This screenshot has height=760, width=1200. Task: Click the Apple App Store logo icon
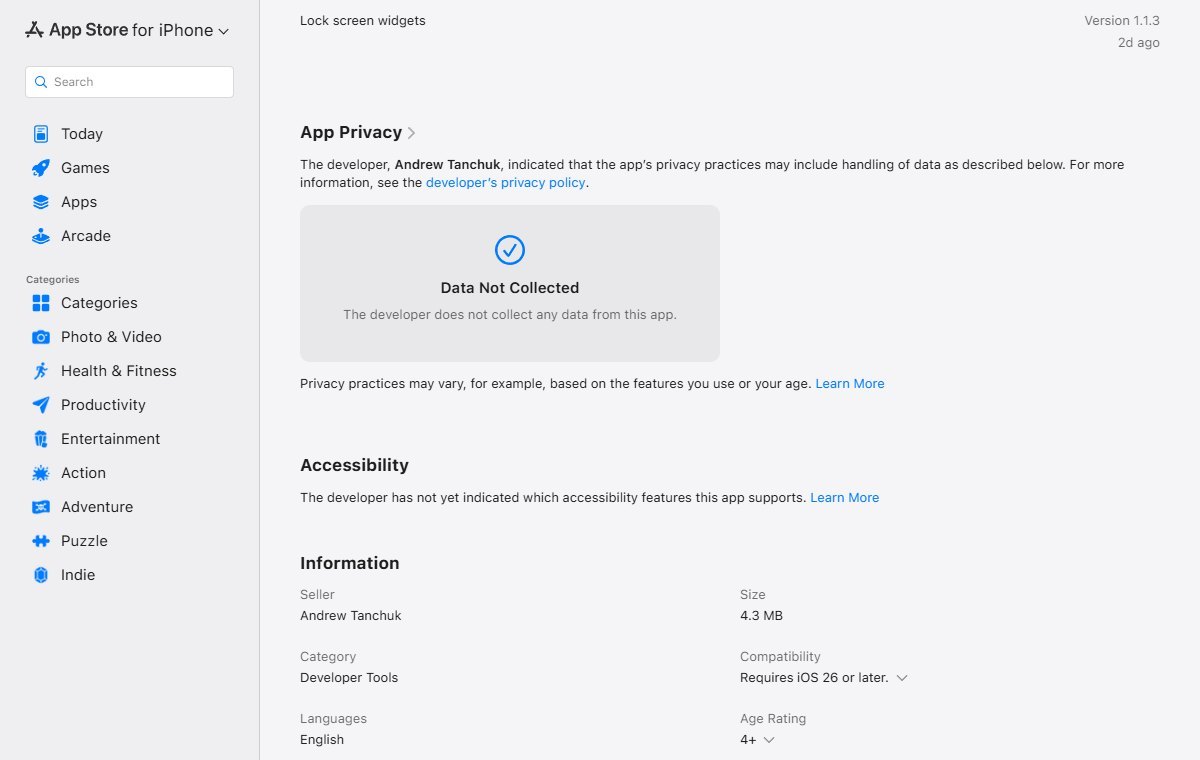(x=35, y=30)
